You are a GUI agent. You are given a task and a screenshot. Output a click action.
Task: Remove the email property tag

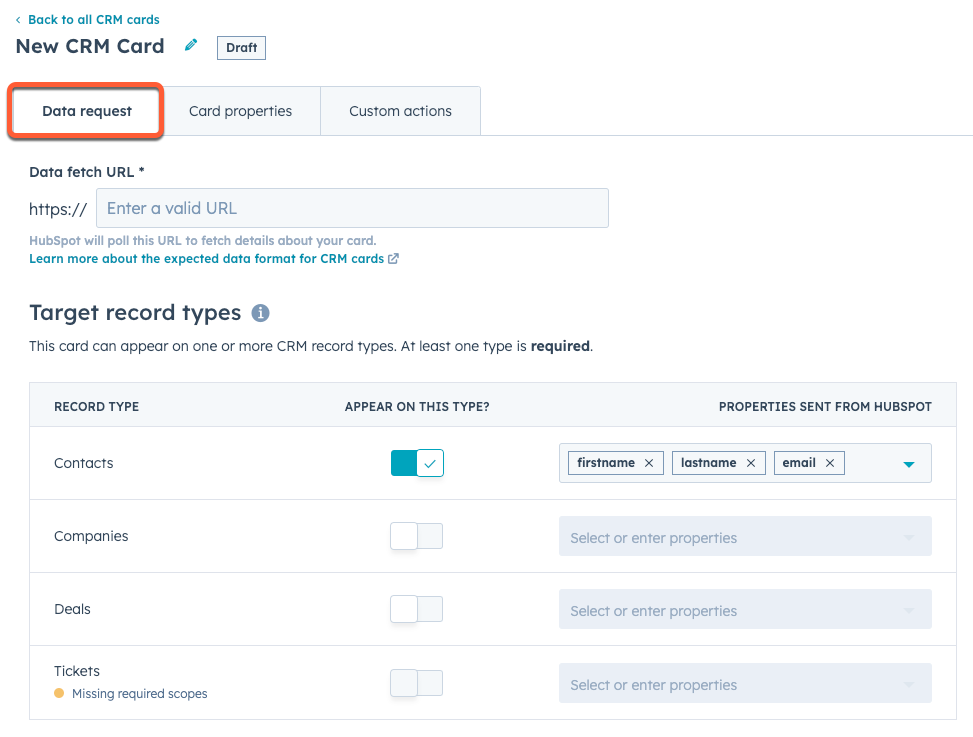[830, 463]
